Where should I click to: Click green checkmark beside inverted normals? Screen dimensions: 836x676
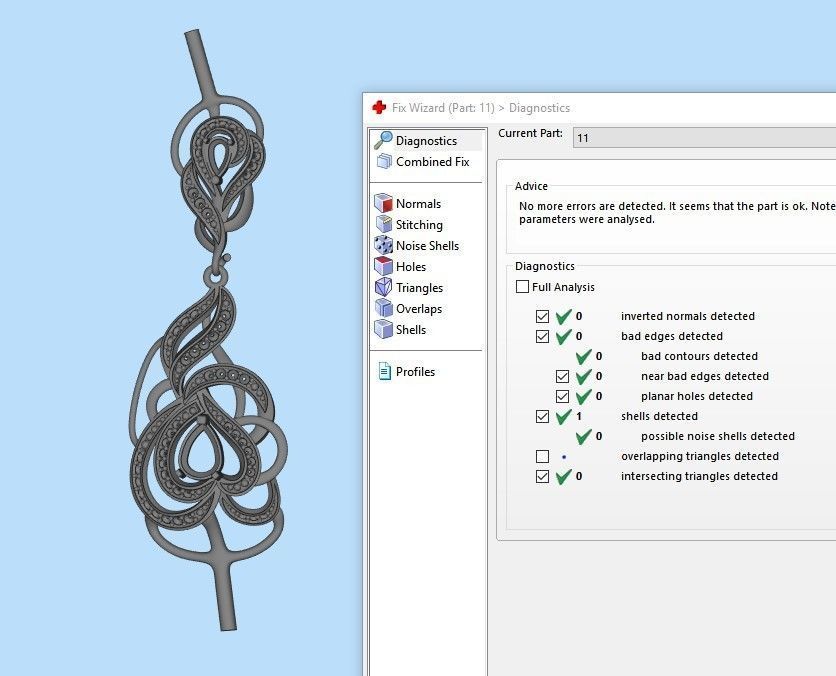point(564,316)
